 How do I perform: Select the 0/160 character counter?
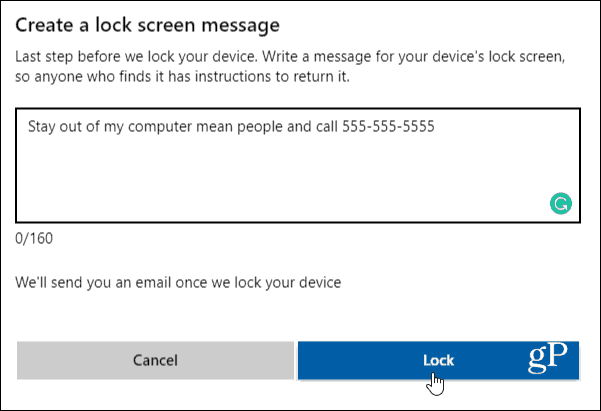(x=34, y=238)
